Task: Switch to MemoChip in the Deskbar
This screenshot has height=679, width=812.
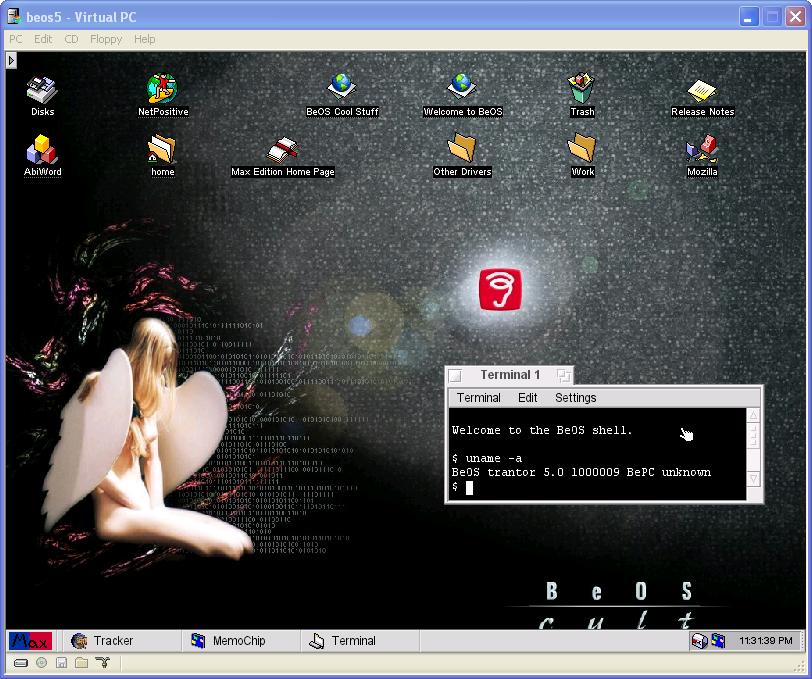Action: point(241,641)
